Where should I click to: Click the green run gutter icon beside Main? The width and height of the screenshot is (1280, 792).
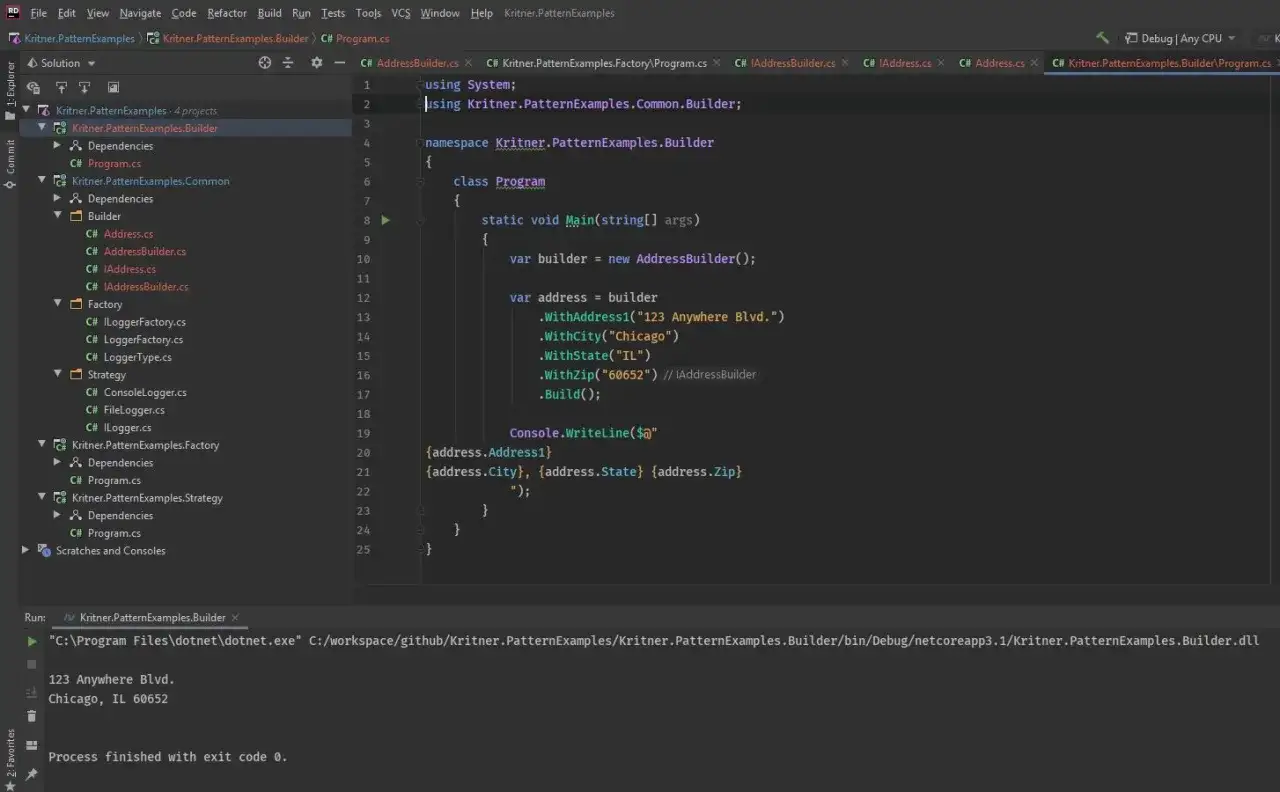click(385, 220)
